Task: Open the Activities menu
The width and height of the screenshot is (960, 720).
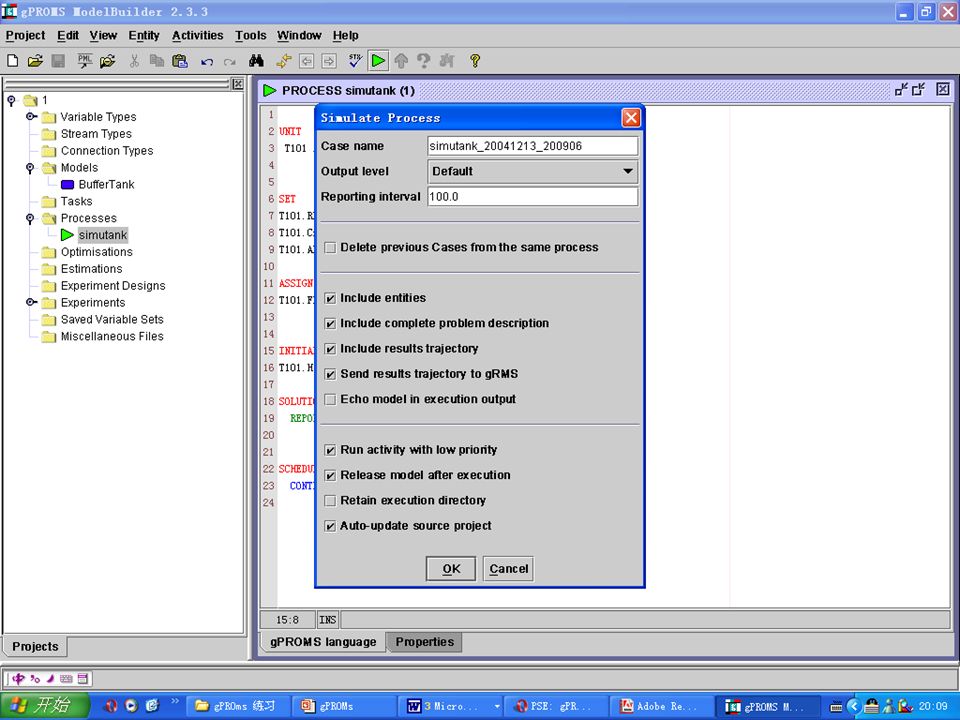Action: click(197, 36)
